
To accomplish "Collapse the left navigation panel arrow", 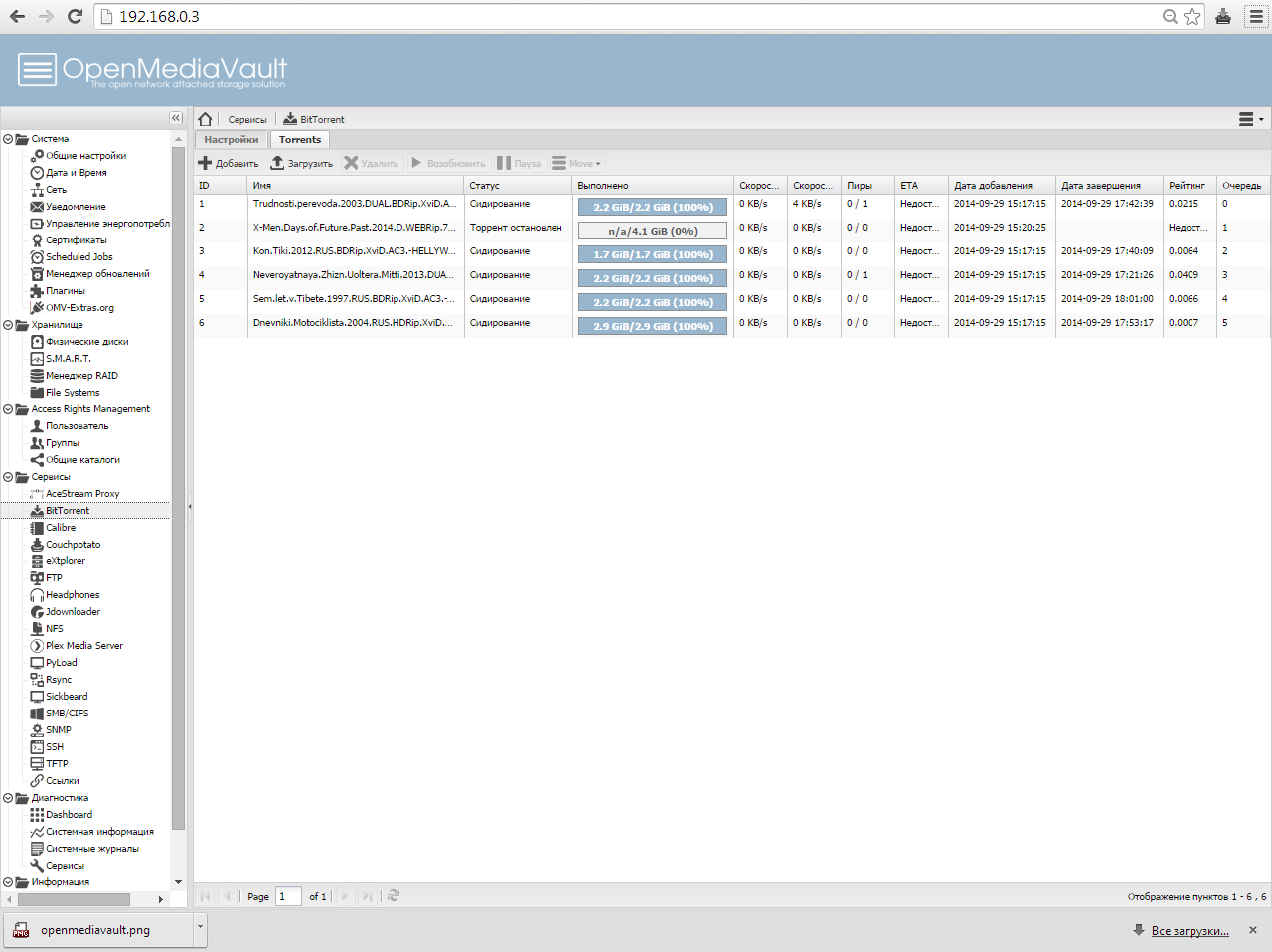I will point(176,118).
